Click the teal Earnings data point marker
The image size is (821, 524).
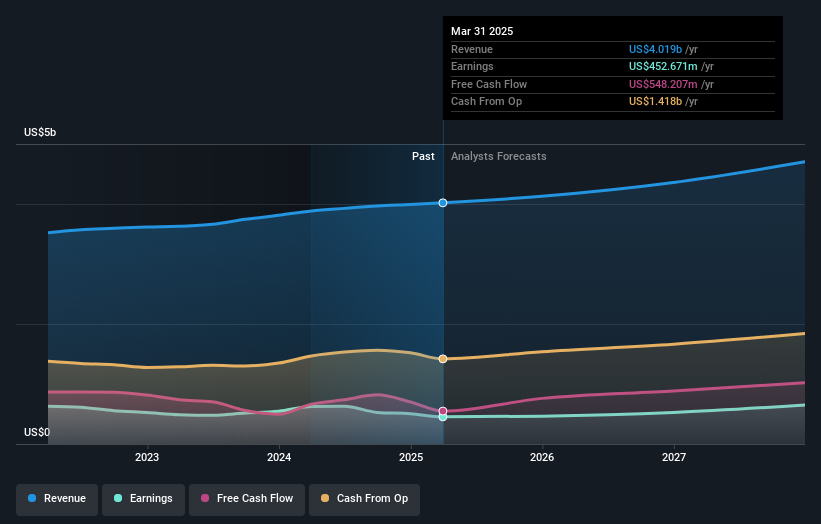click(443, 417)
